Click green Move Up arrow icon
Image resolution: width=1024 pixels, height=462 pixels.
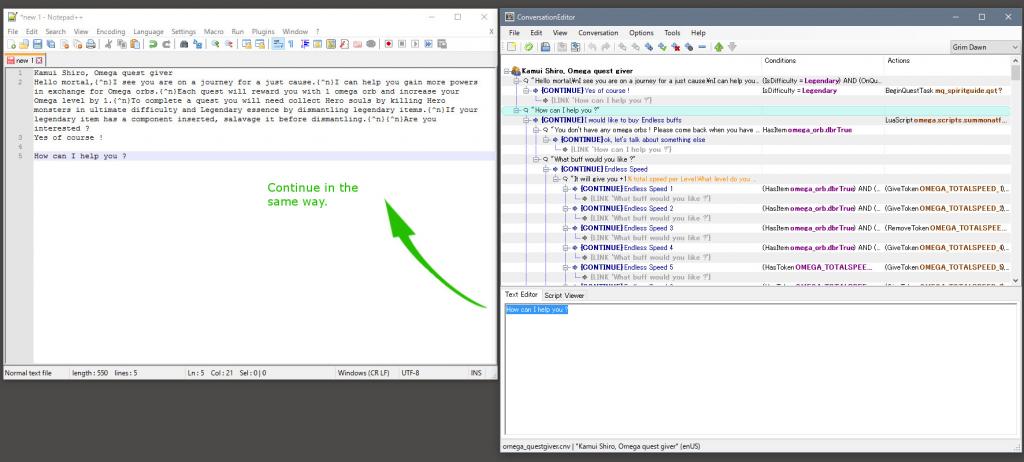click(718, 47)
